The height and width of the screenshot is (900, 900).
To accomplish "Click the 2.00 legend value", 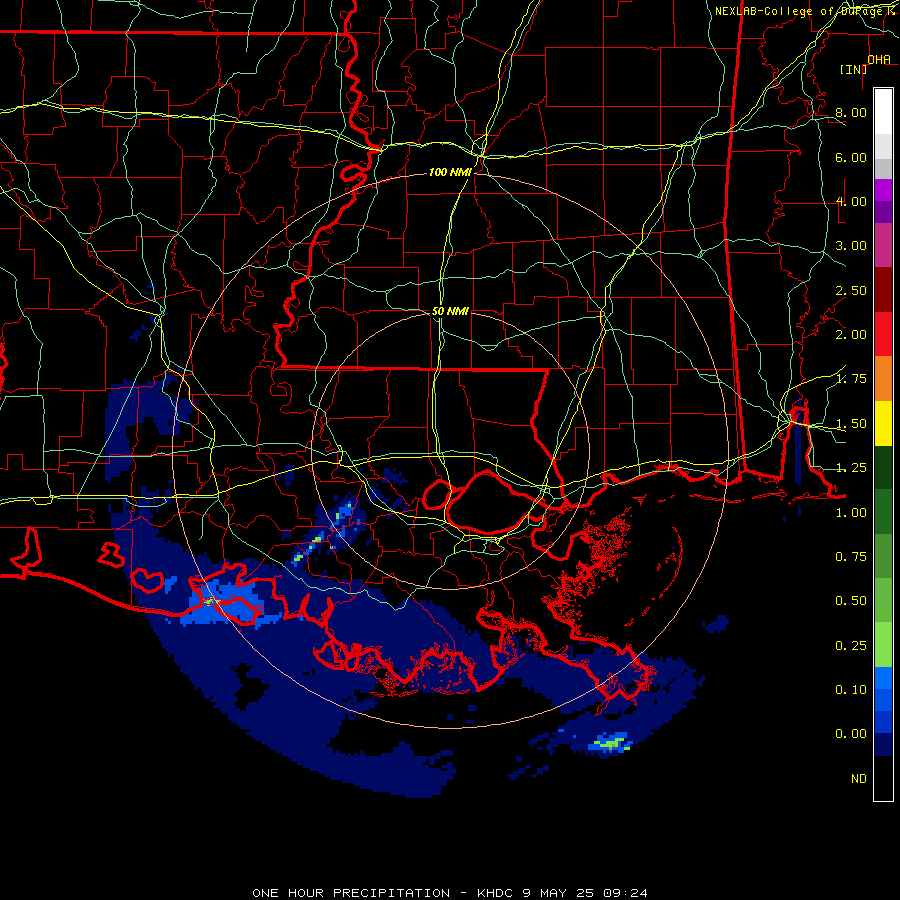I will coord(850,335).
